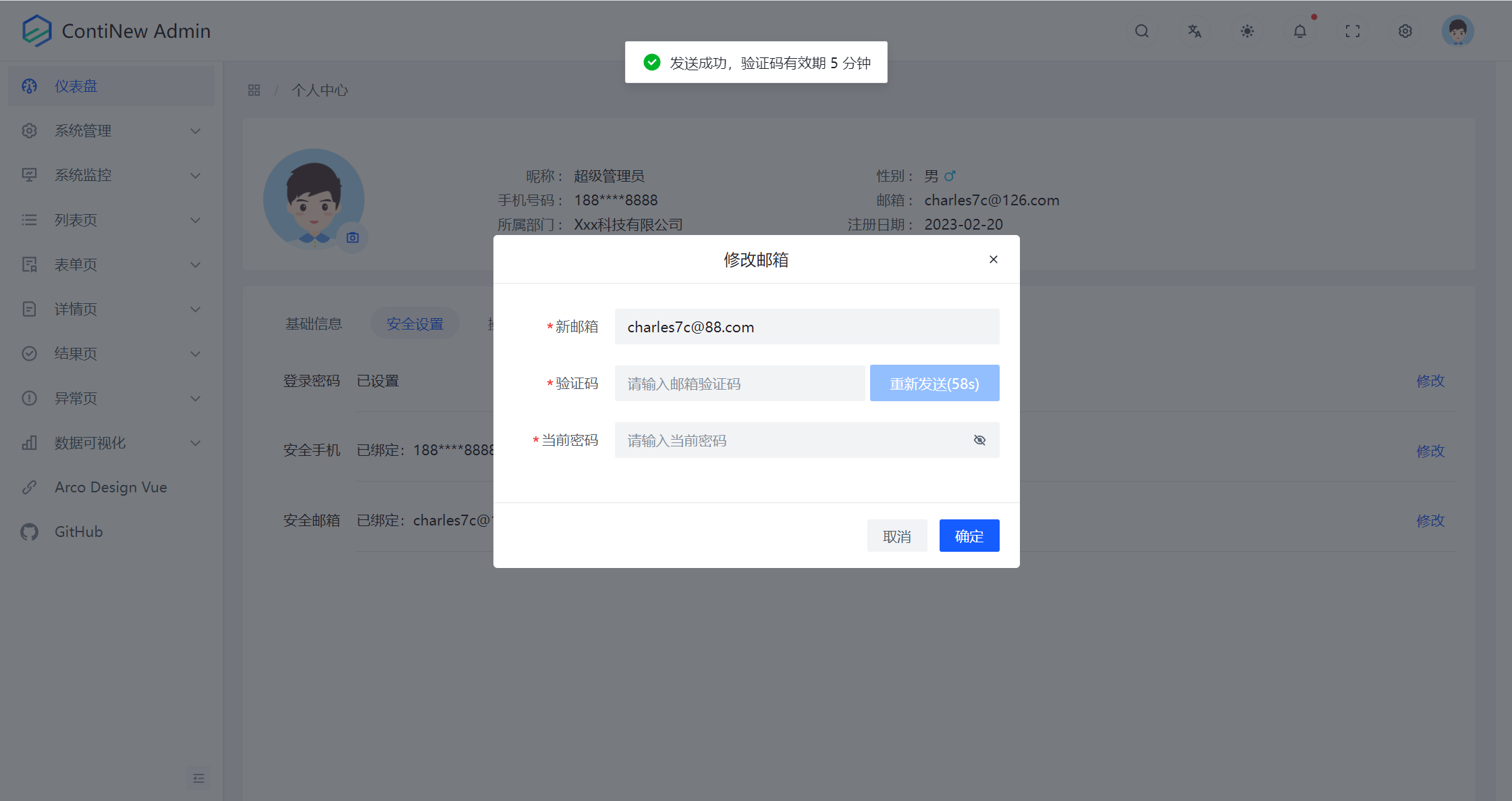Click the 重新发送(58s) button
1512x801 pixels.
(934, 384)
